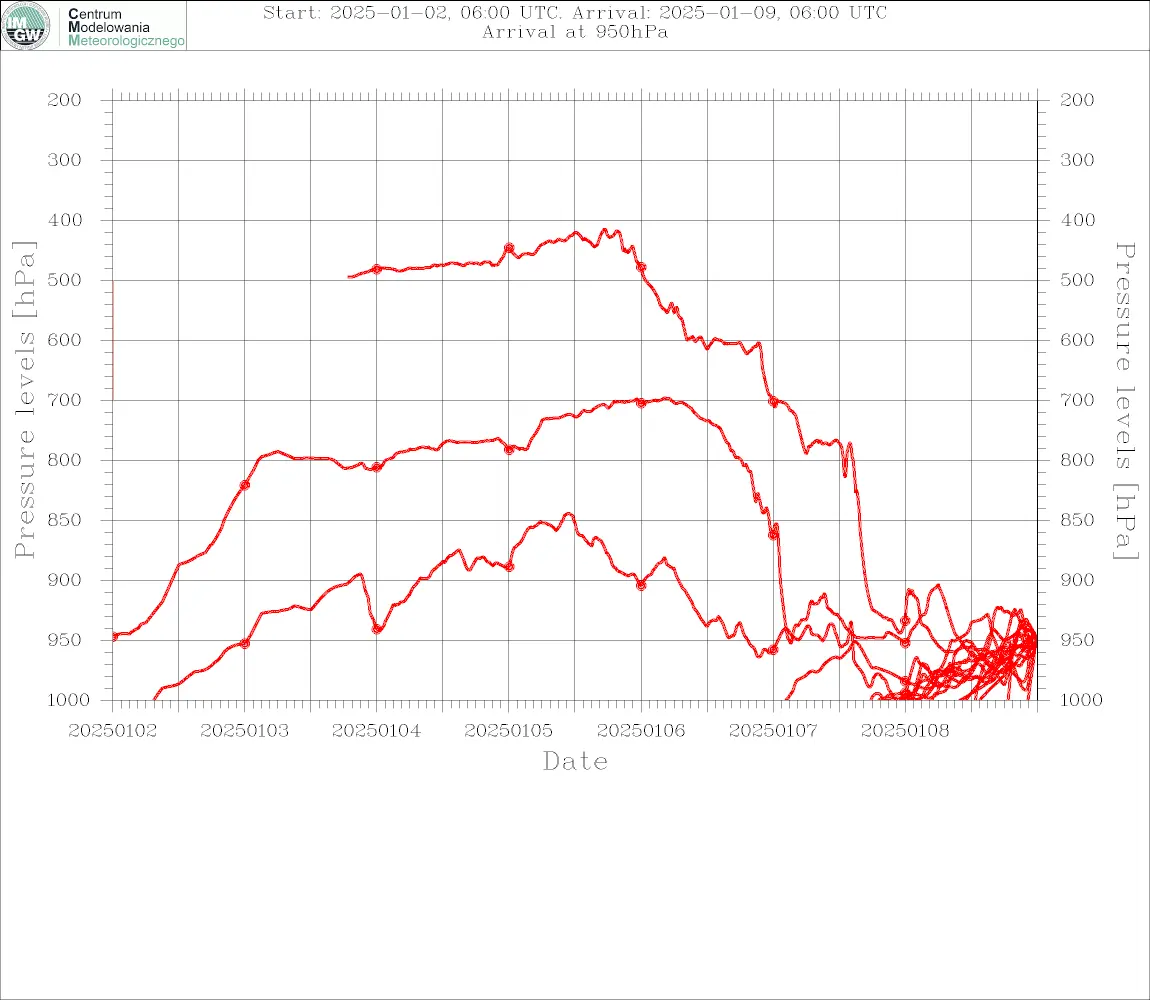Click the IMGW round logo

pos(26,26)
